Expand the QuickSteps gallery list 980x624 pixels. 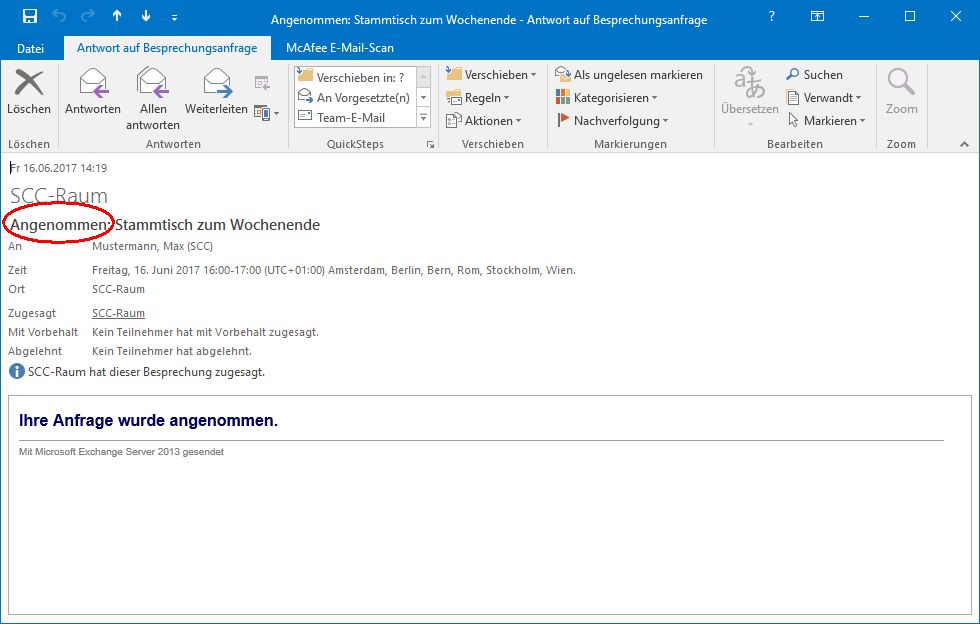pyautogui.click(x=424, y=117)
